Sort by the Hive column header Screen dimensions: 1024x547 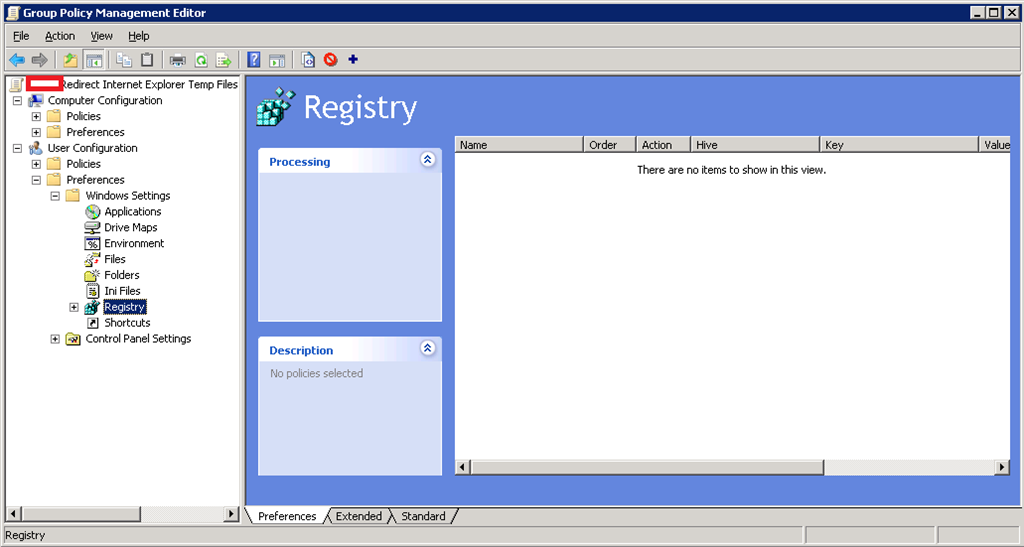[x=755, y=145]
